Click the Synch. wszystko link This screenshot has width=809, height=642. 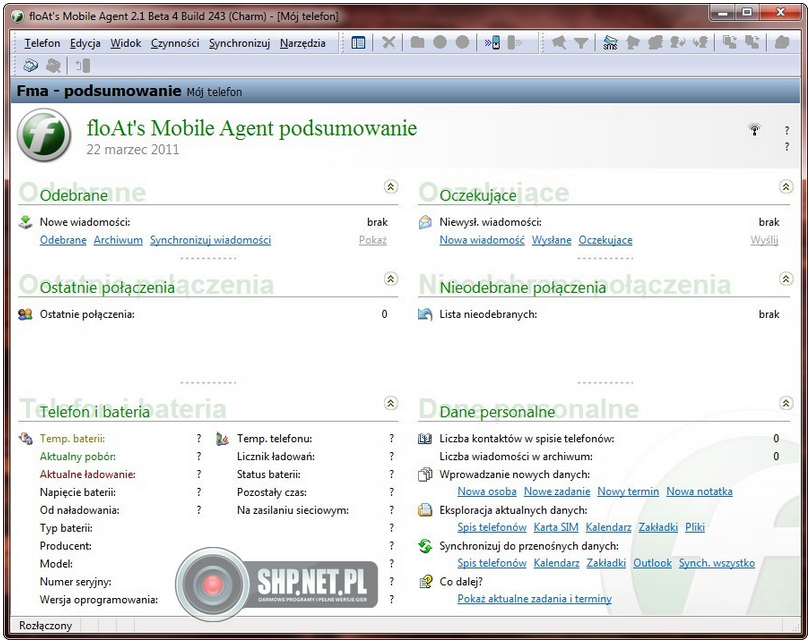click(717, 563)
